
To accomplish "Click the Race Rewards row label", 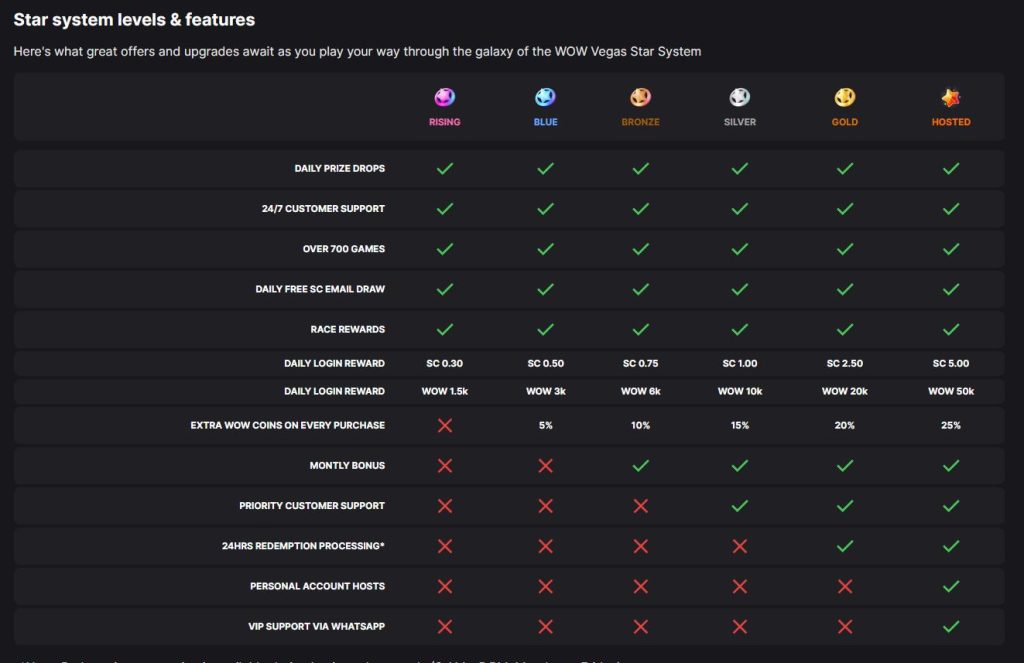I will pyautogui.click(x=347, y=329).
